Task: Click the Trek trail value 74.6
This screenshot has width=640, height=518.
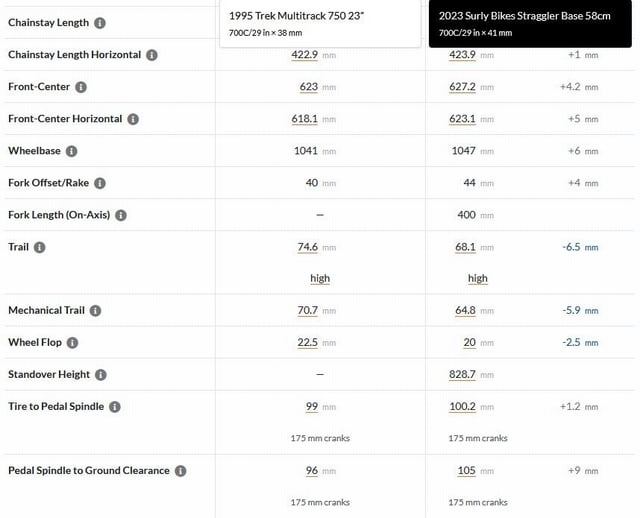Action: [x=307, y=247]
